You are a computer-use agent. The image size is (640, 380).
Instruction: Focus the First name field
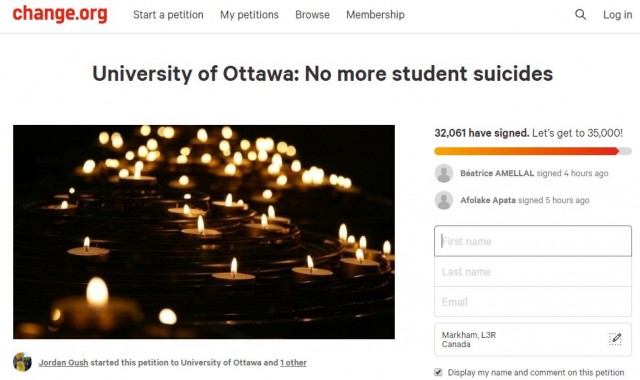point(533,241)
